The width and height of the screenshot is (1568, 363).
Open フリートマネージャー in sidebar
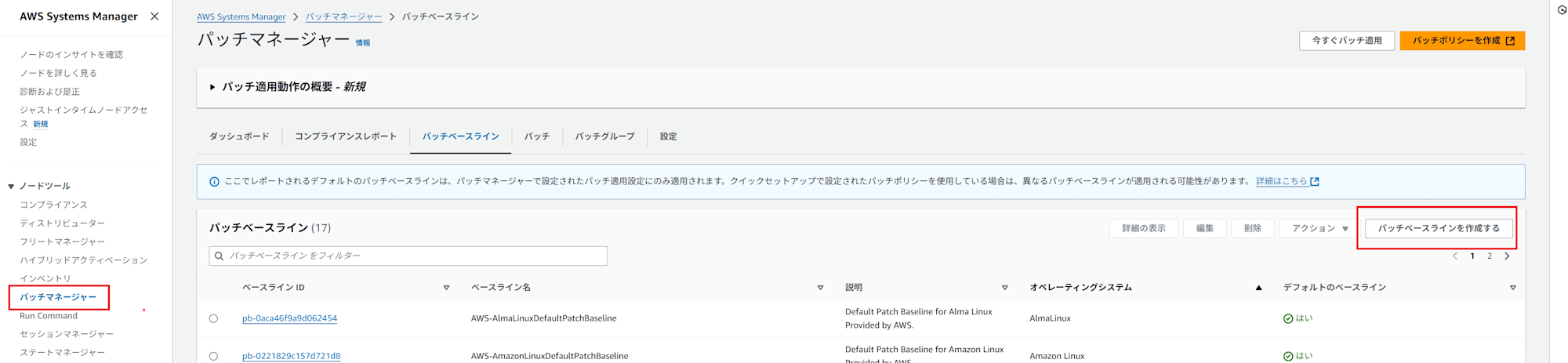(62, 241)
